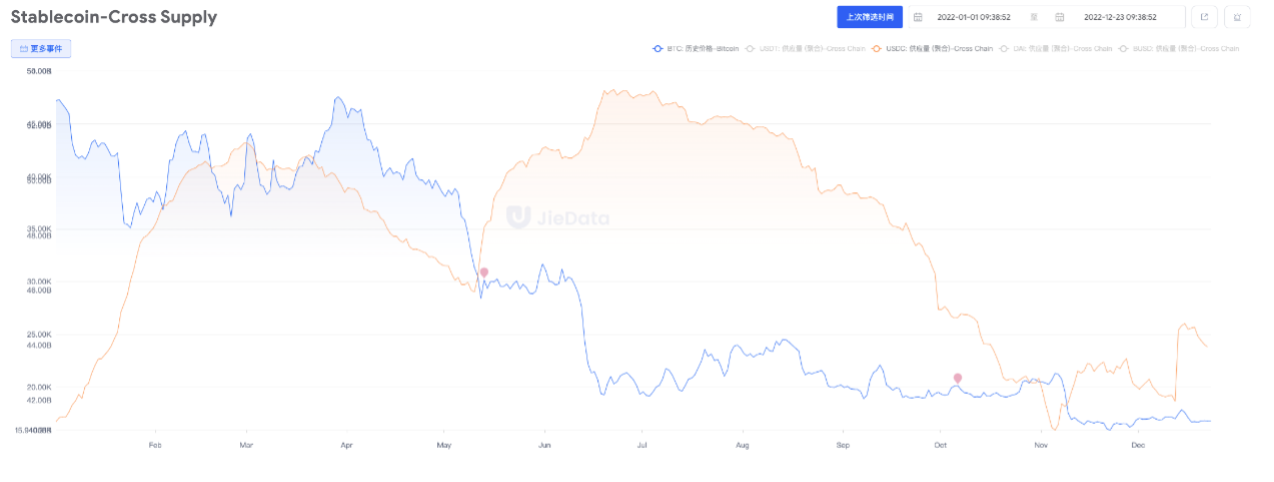
Task: Open the start date 2022-01-01 picker
Action: (974, 17)
